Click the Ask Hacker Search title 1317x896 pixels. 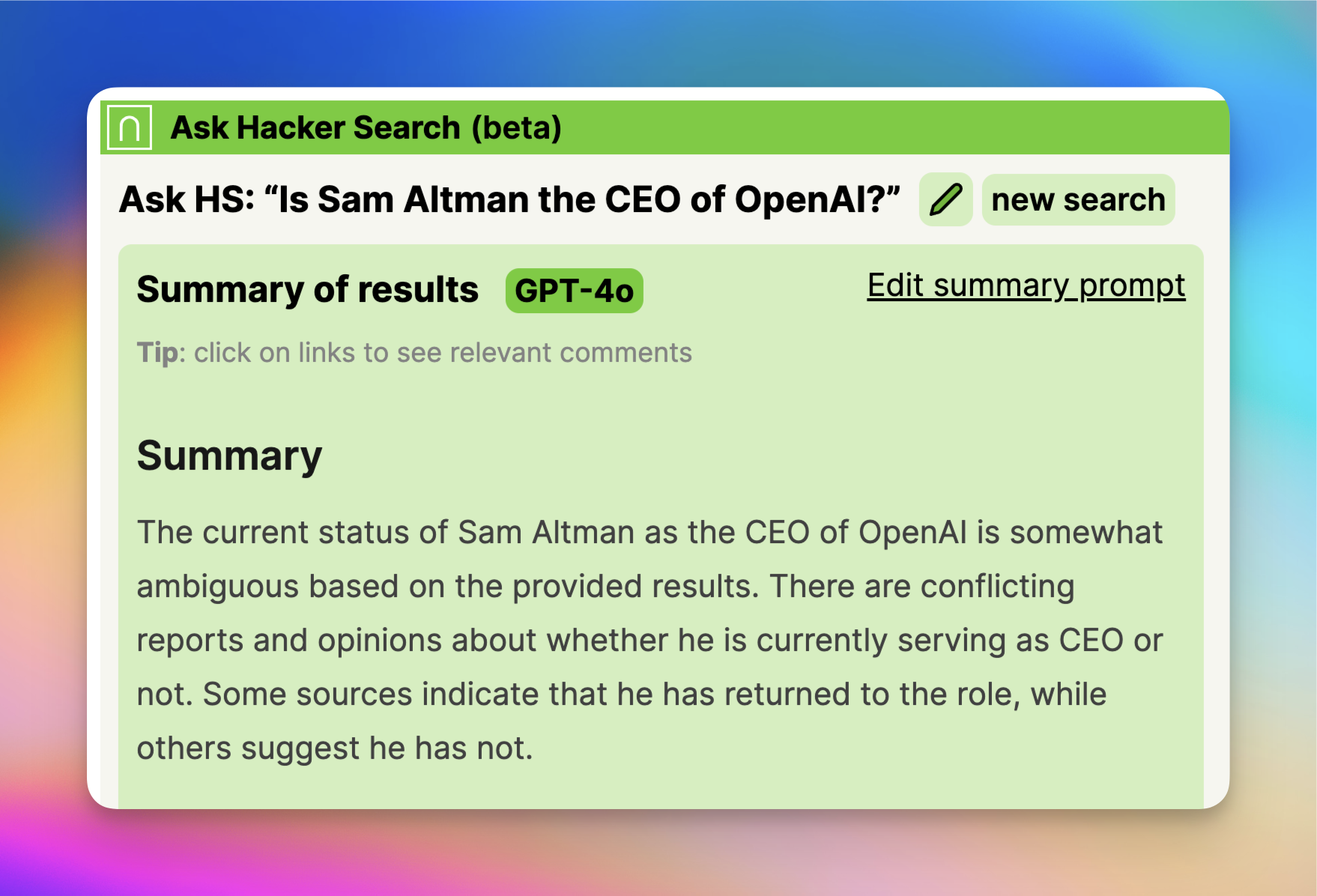pos(315,128)
